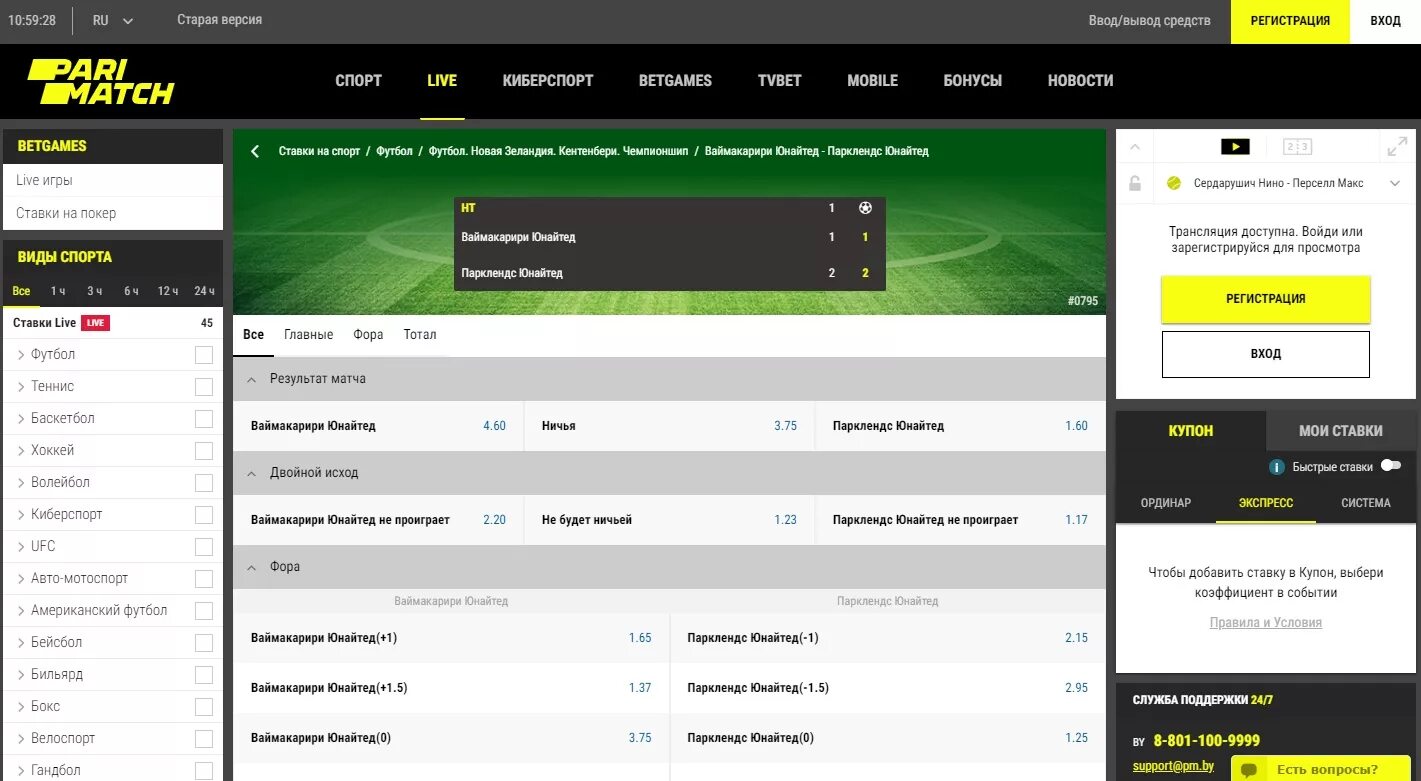Click the quick bets info icon
The height and width of the screenshot is (781, 1421).
click(x=1277, y=467)
